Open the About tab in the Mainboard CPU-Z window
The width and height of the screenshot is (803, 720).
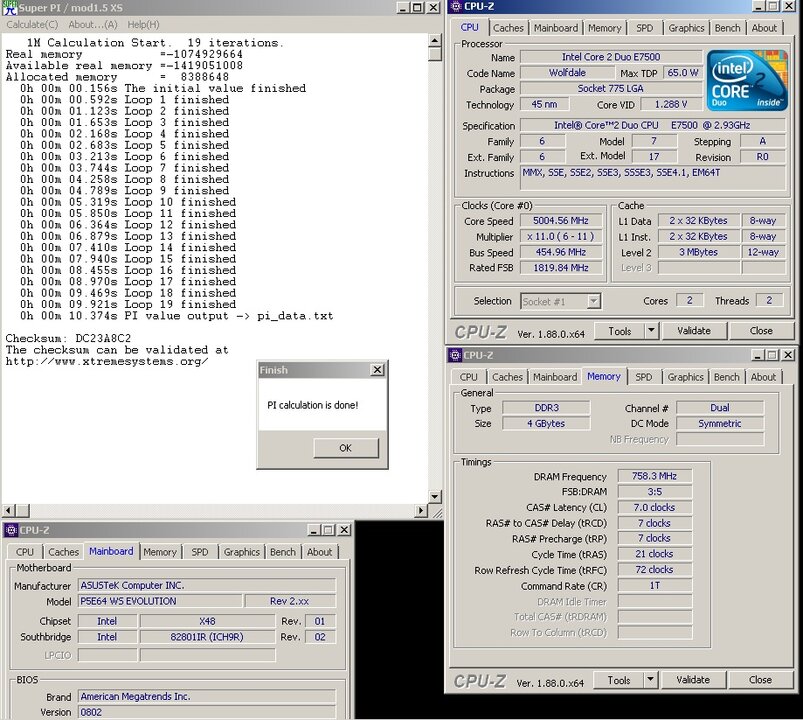coord(320,553)
